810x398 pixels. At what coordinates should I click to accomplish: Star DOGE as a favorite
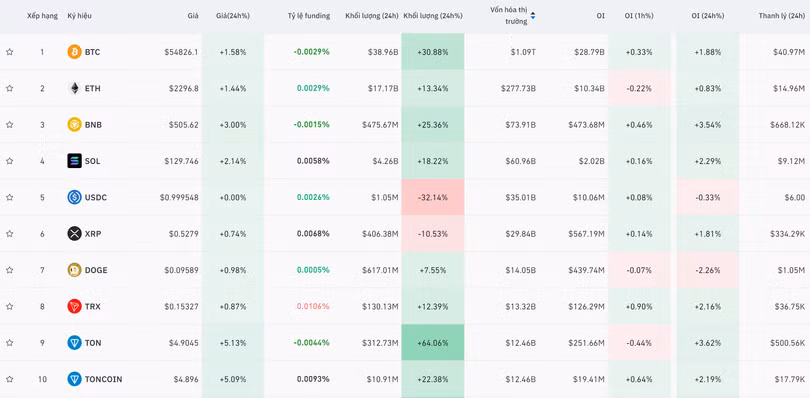coord(9,270)
